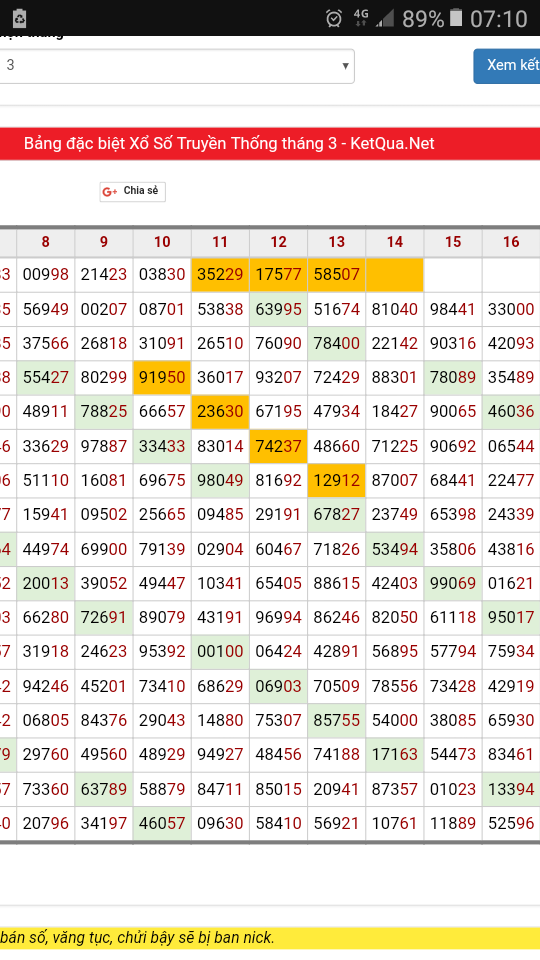Image resolution: width=540 pixels, height=960 pixels.
Task: Tap the cell 33000
Action: point(511,309)
